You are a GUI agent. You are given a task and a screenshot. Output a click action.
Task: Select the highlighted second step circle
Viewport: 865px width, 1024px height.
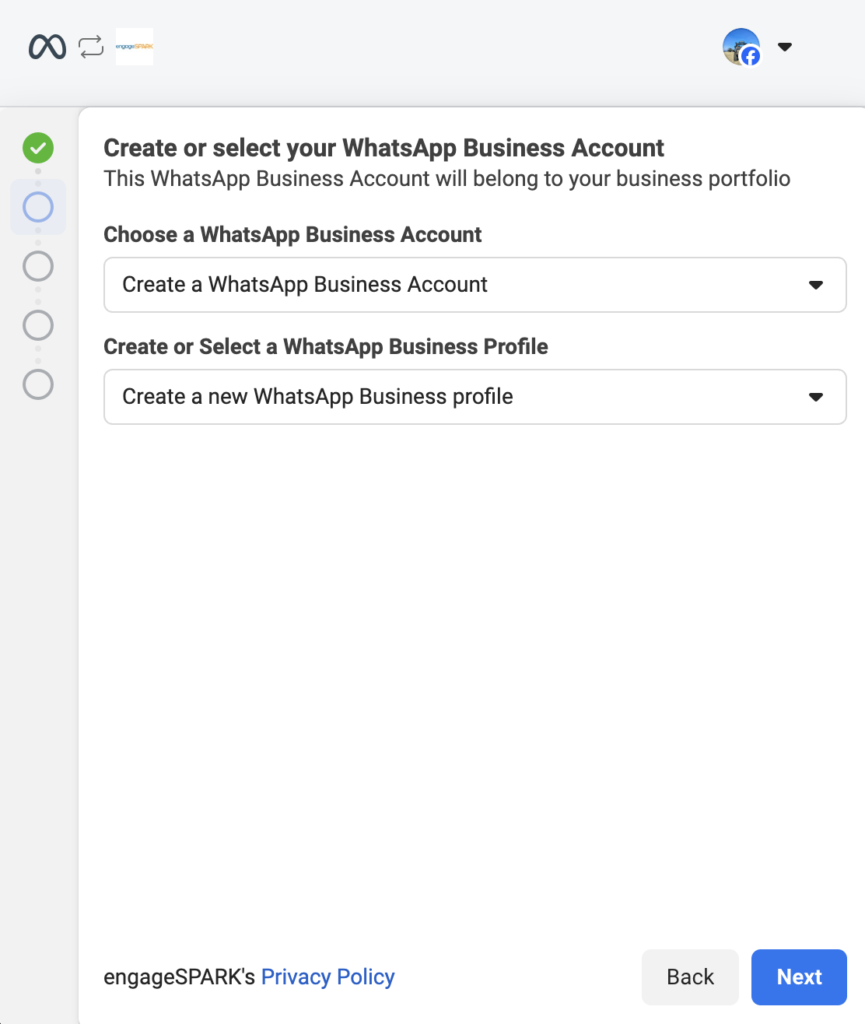(x=38, y=207)
